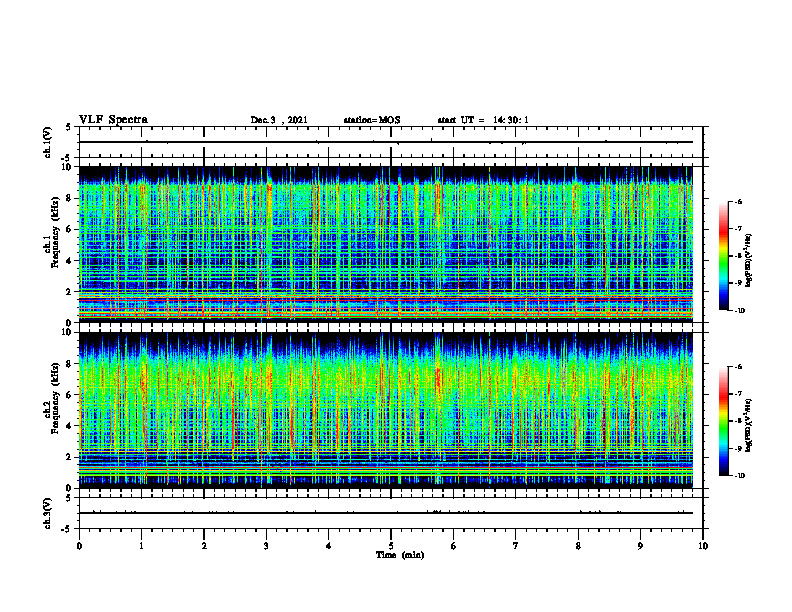Click the "5" tick on the time axis
The height and width of the screenshot is (612, 792).
coord(391,546)
